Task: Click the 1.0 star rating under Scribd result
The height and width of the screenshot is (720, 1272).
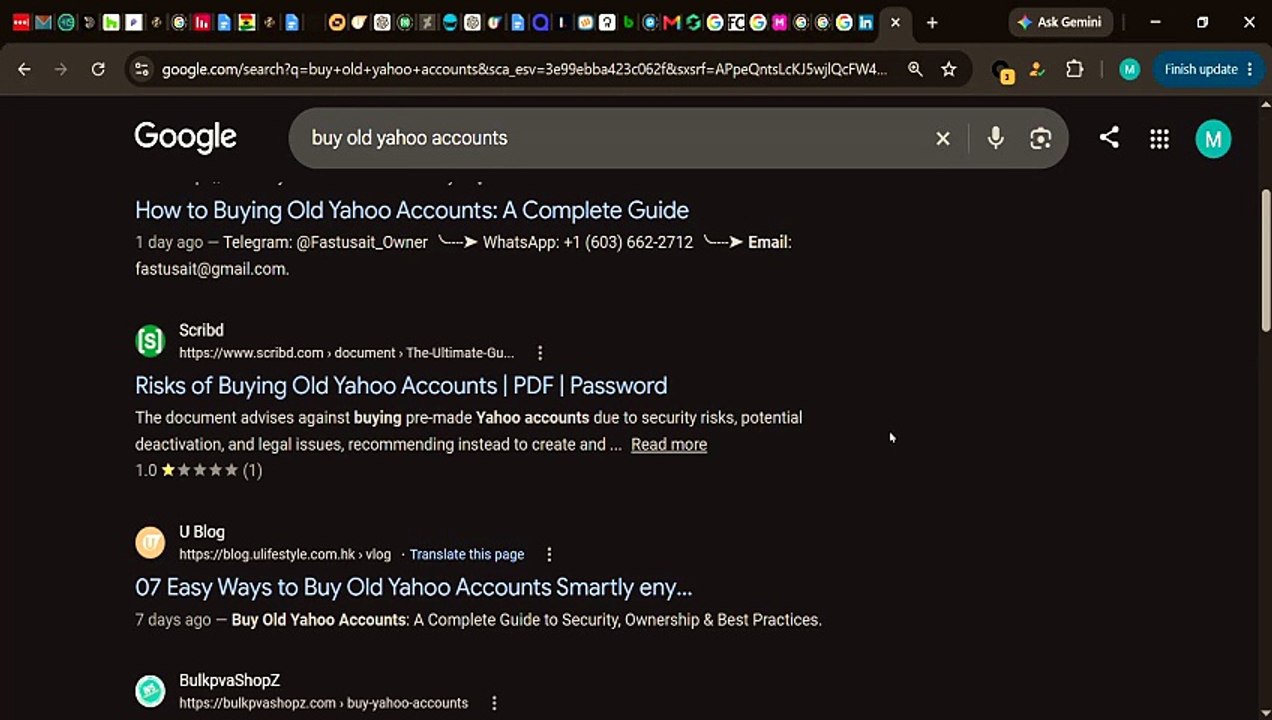Action: click(x=199, y=470)
